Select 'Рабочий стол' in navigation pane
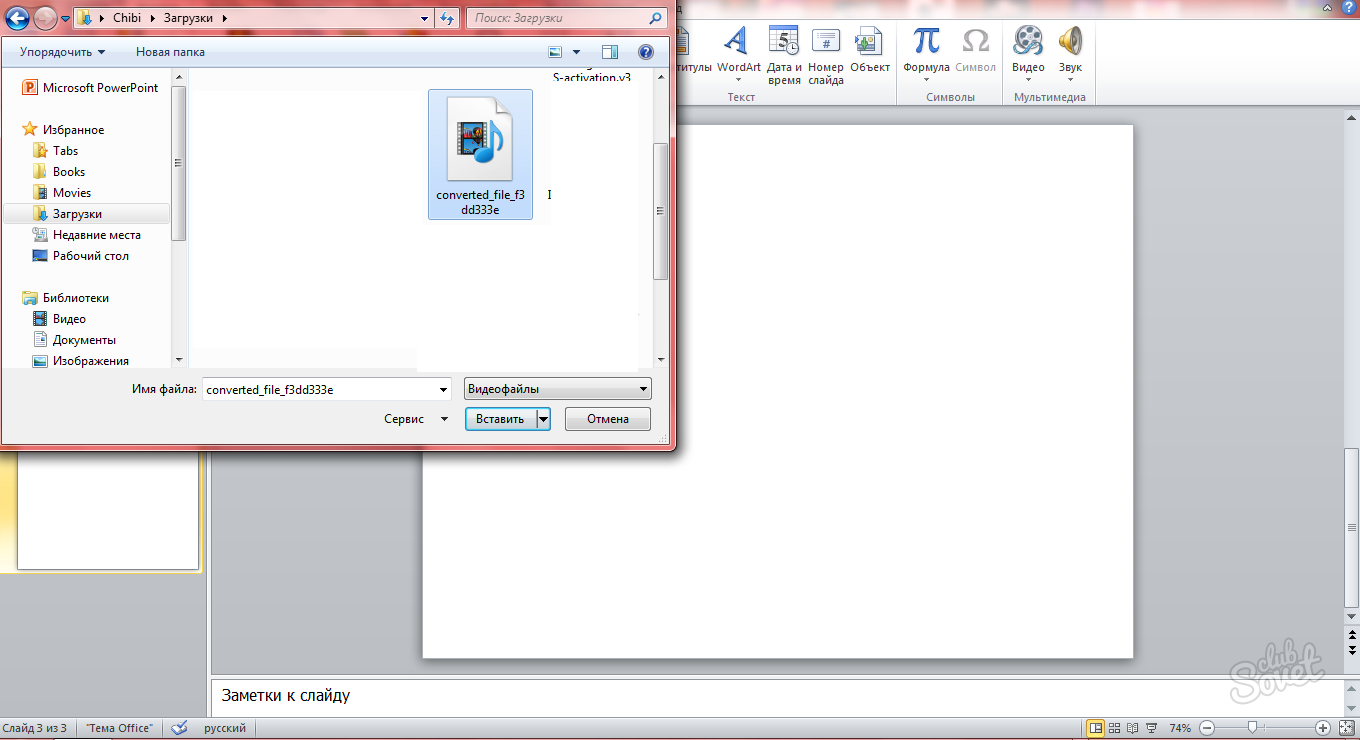 (x=80, y=256)
